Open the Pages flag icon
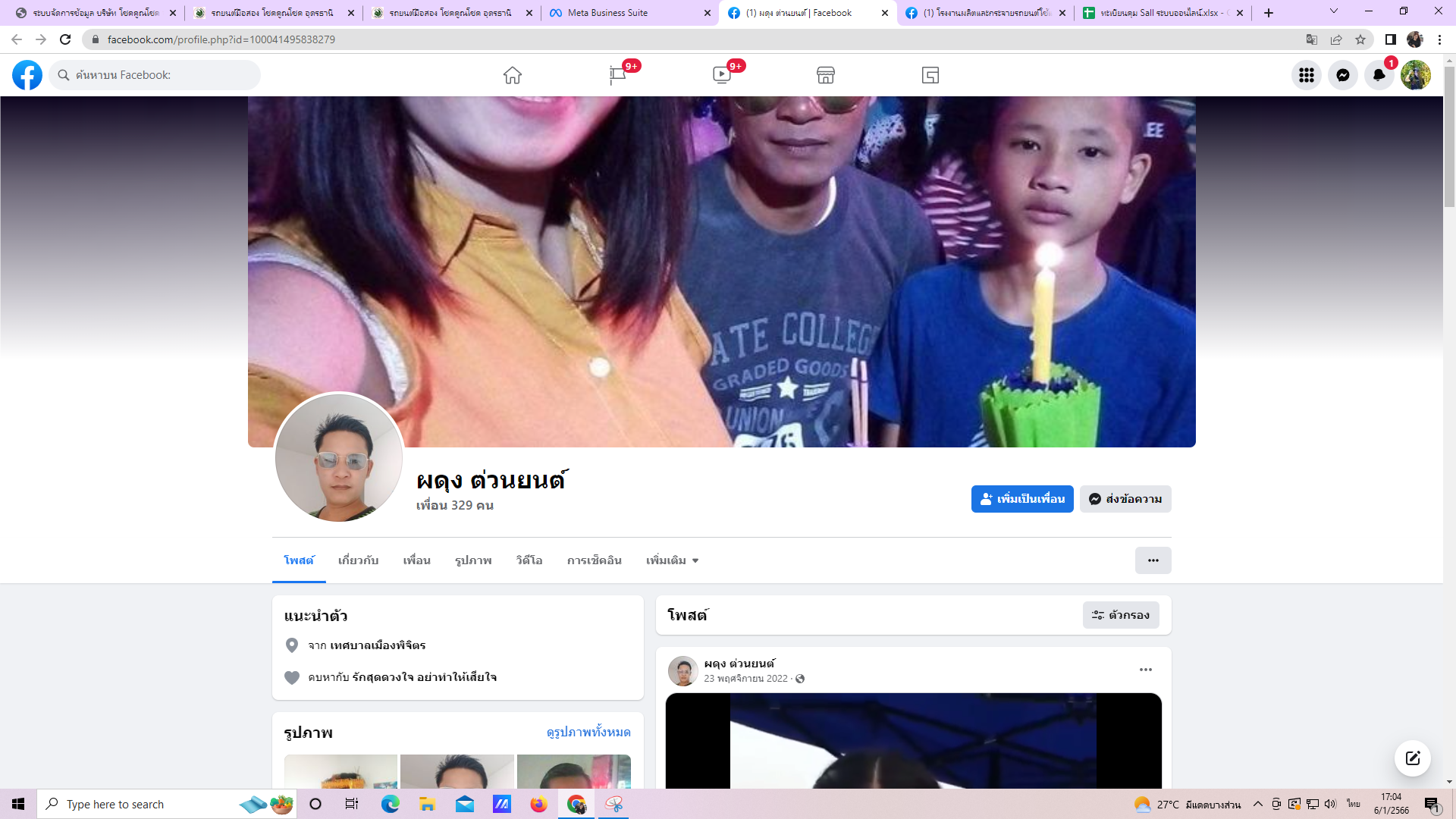Image resolution: width=1456 pixels, height=819 pixels. click(618, 75)
